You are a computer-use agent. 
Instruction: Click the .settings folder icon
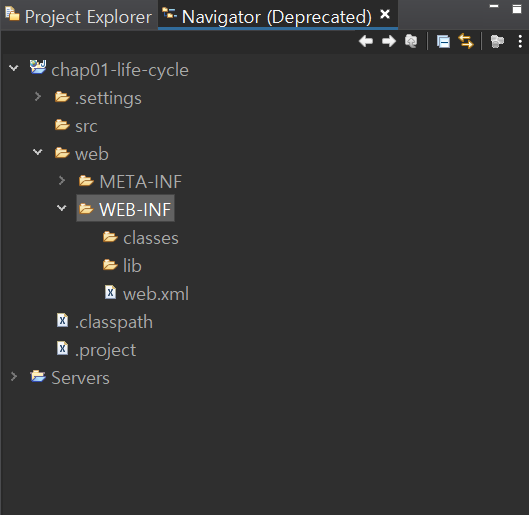point(62,97)
